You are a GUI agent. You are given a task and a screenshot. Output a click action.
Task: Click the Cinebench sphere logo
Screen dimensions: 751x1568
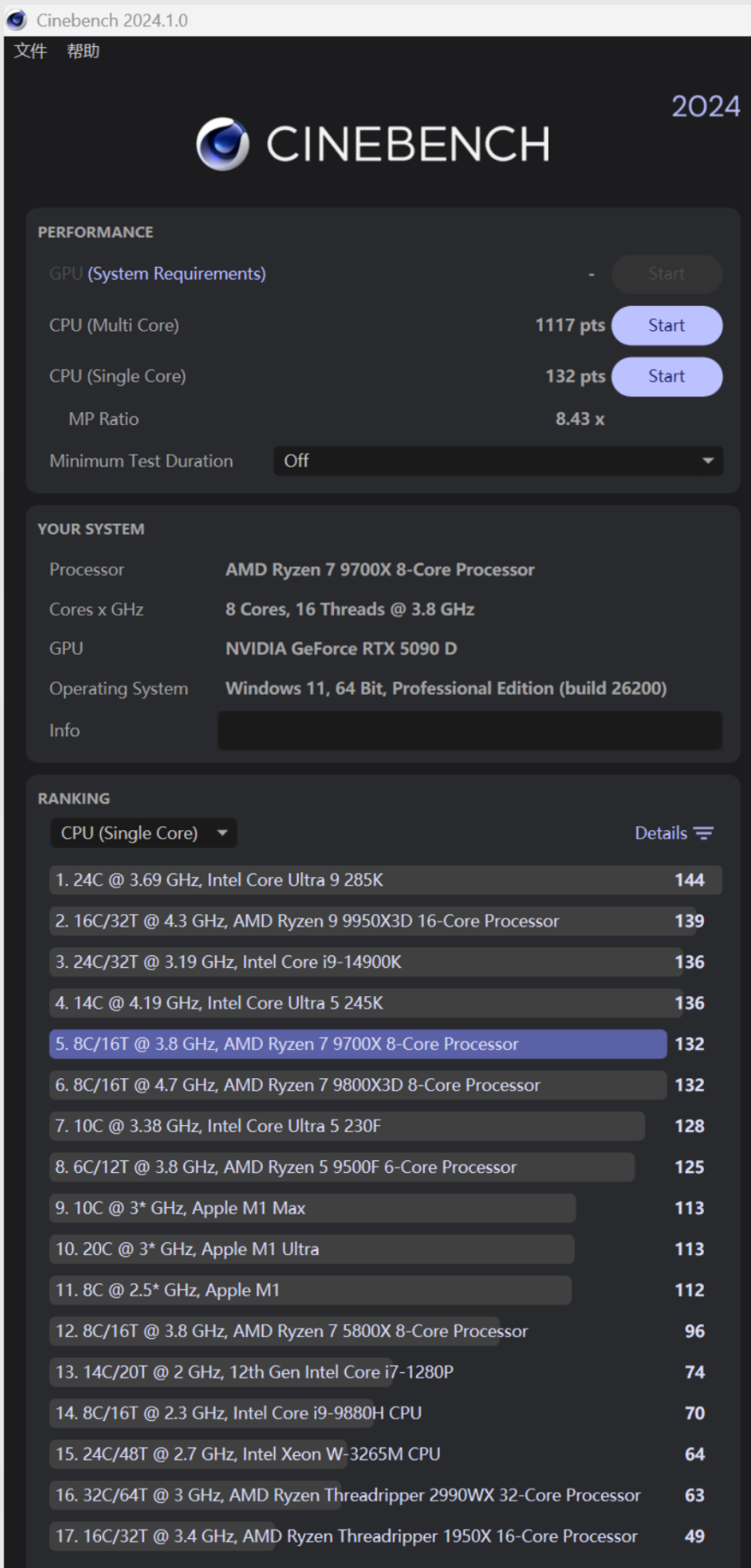(x=222, y=144)
